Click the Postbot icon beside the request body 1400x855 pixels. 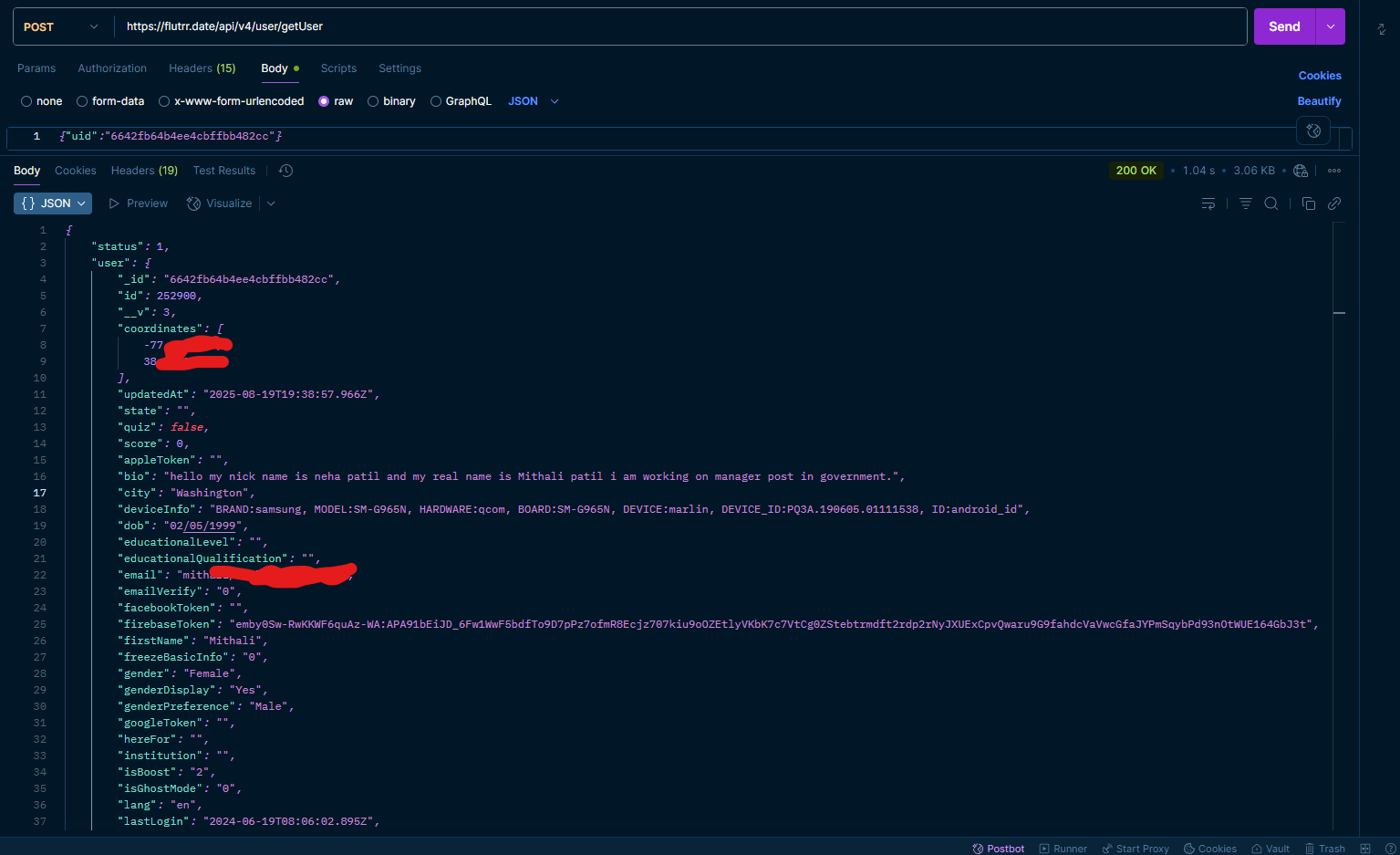click(x=1313, y=130)
